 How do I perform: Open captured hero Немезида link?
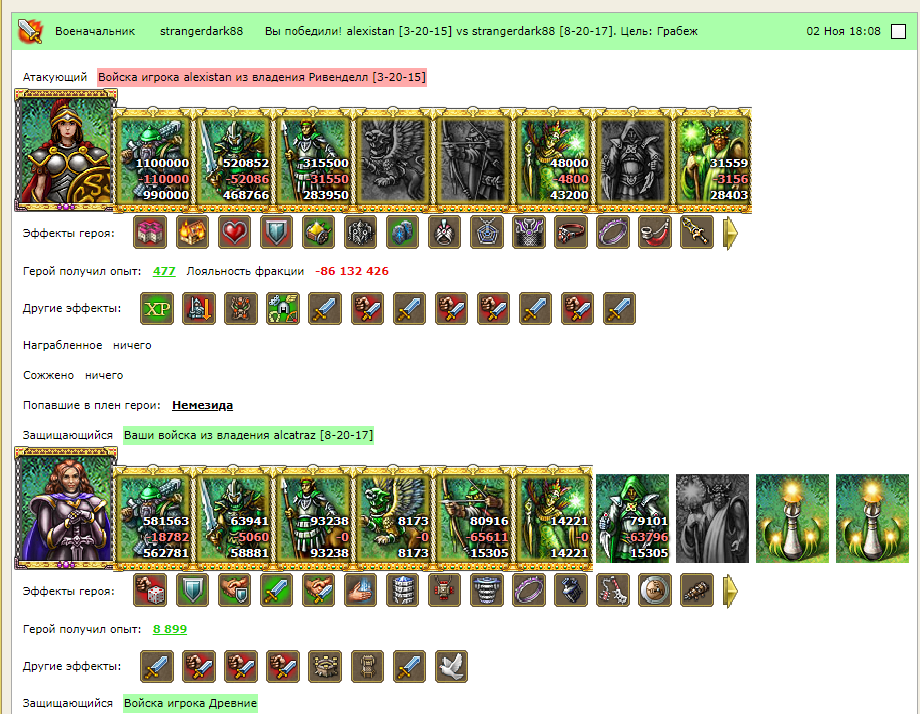(x=202, y=405)
